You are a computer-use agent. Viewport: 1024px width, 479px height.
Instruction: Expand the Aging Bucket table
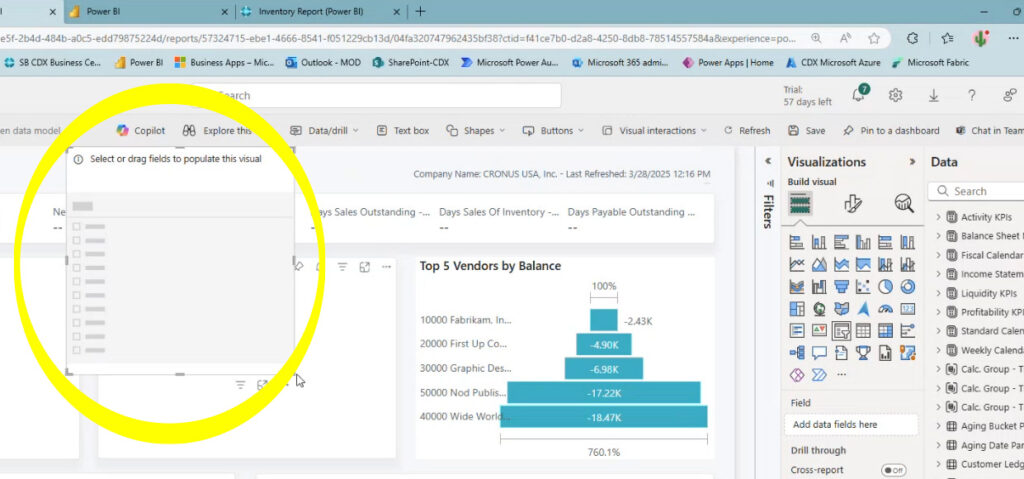938,426
